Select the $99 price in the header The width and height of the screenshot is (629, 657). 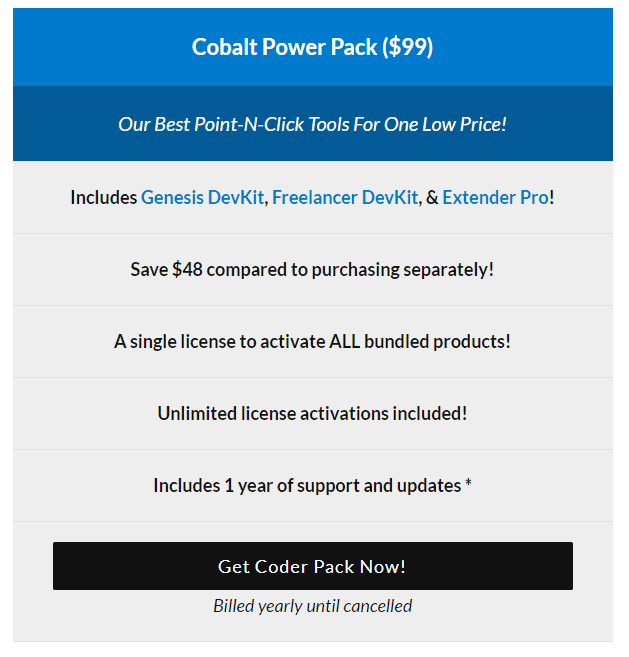tap(407, 48)
